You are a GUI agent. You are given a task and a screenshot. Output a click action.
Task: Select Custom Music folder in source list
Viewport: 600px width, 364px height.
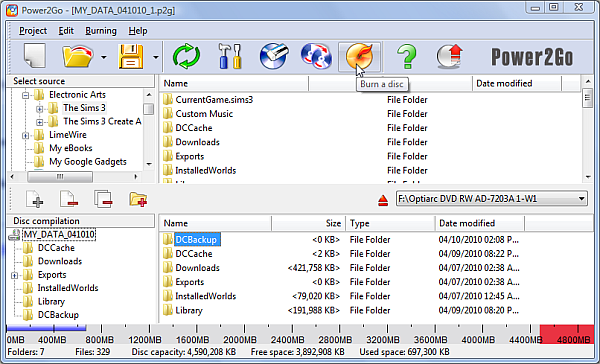click(x=204, y=114)
